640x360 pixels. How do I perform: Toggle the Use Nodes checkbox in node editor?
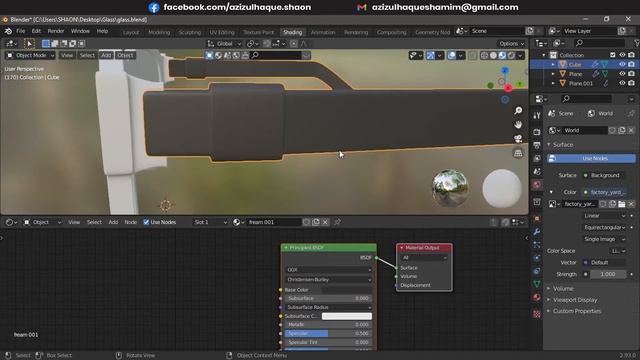146,222
